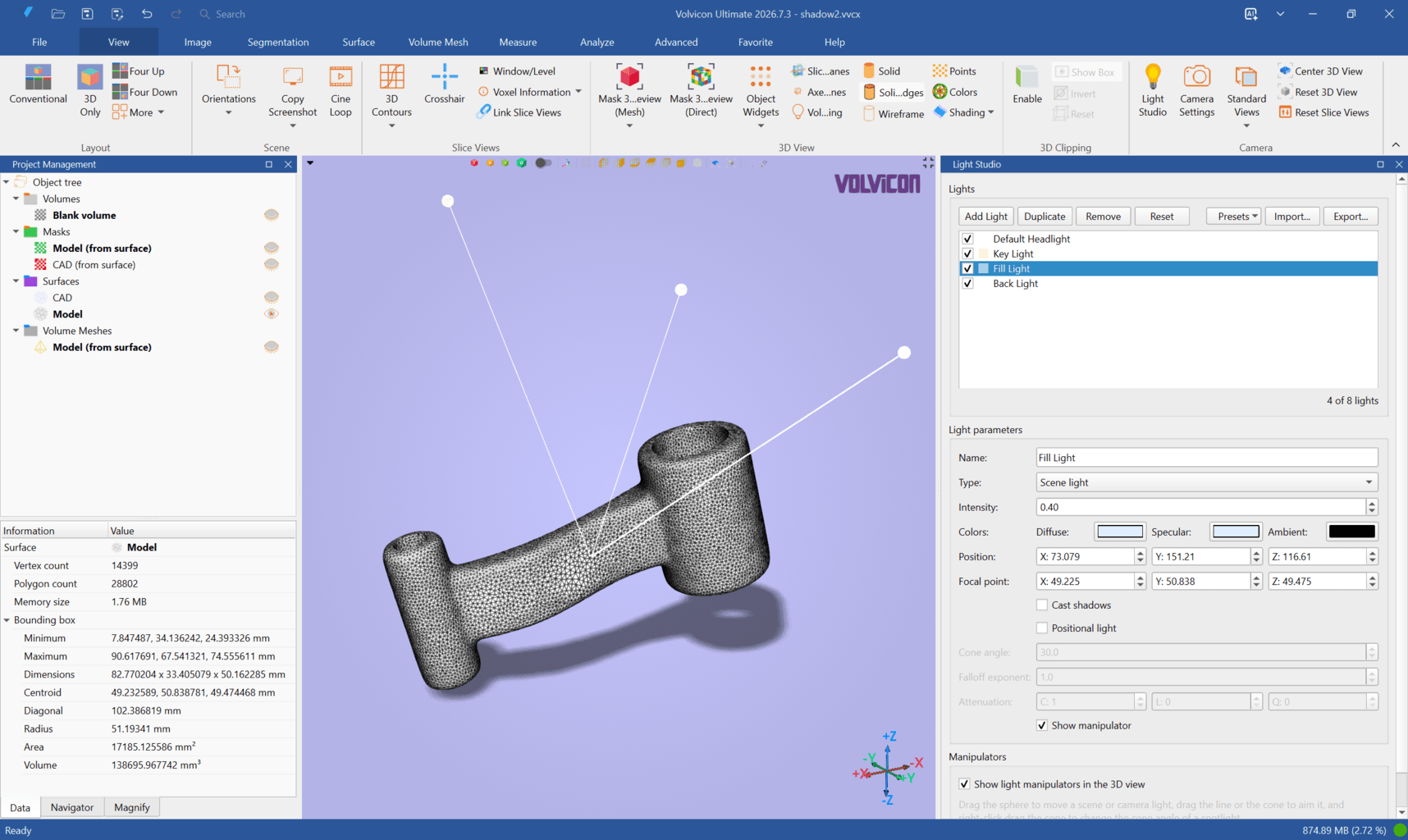Viewport: 1408px width, 840px height.
Task: Save the project with the floppy icon
Action: point(87,14)
